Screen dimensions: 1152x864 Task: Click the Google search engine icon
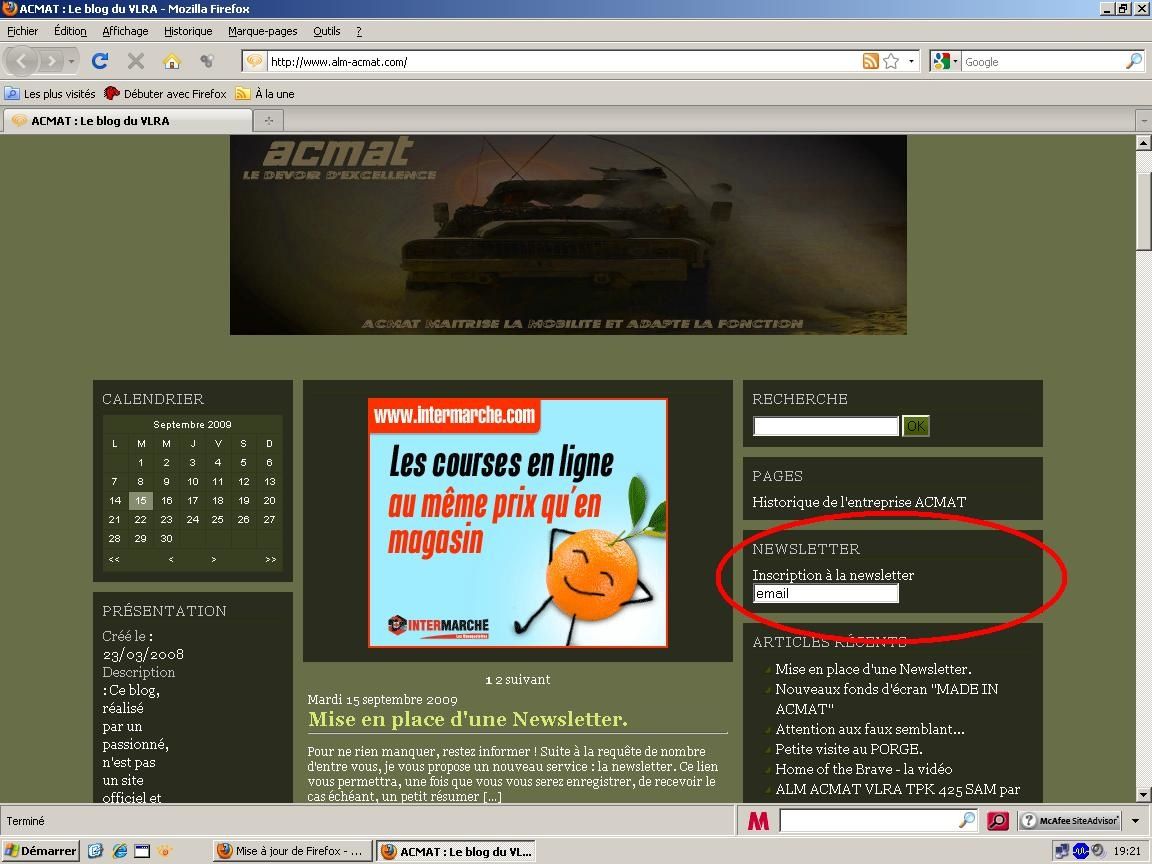click(940, 62)
